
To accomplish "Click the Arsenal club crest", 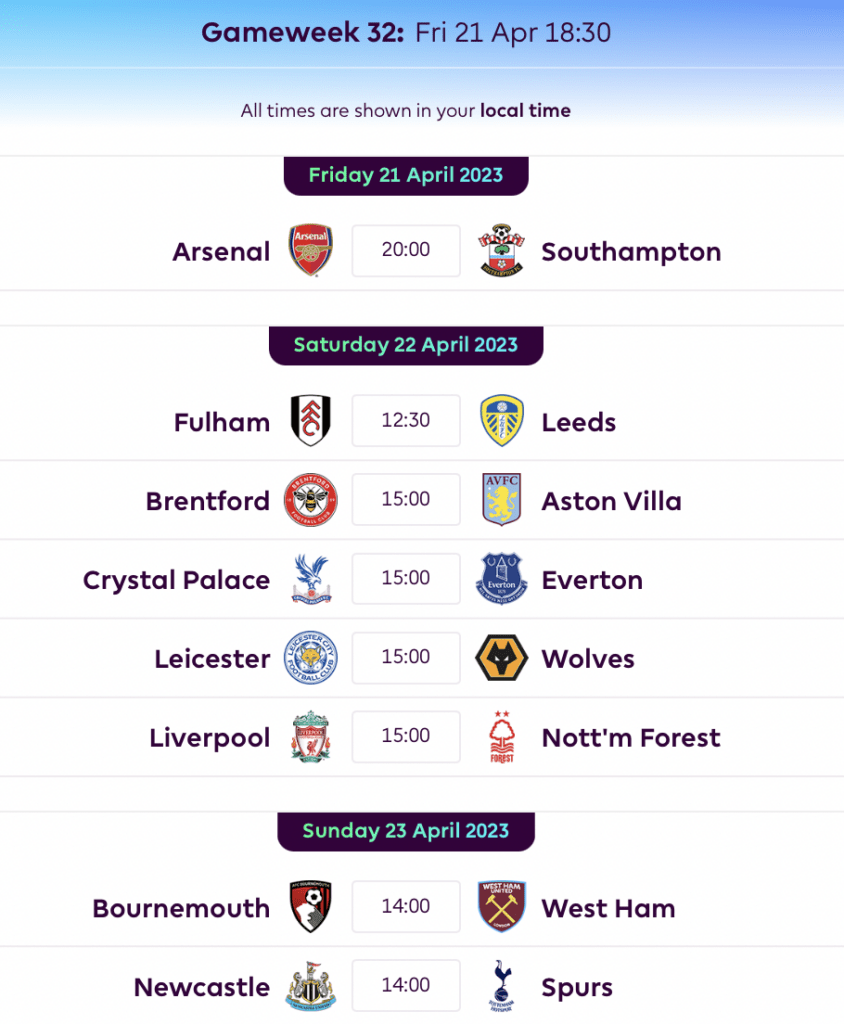I will [x=311, y=251].
